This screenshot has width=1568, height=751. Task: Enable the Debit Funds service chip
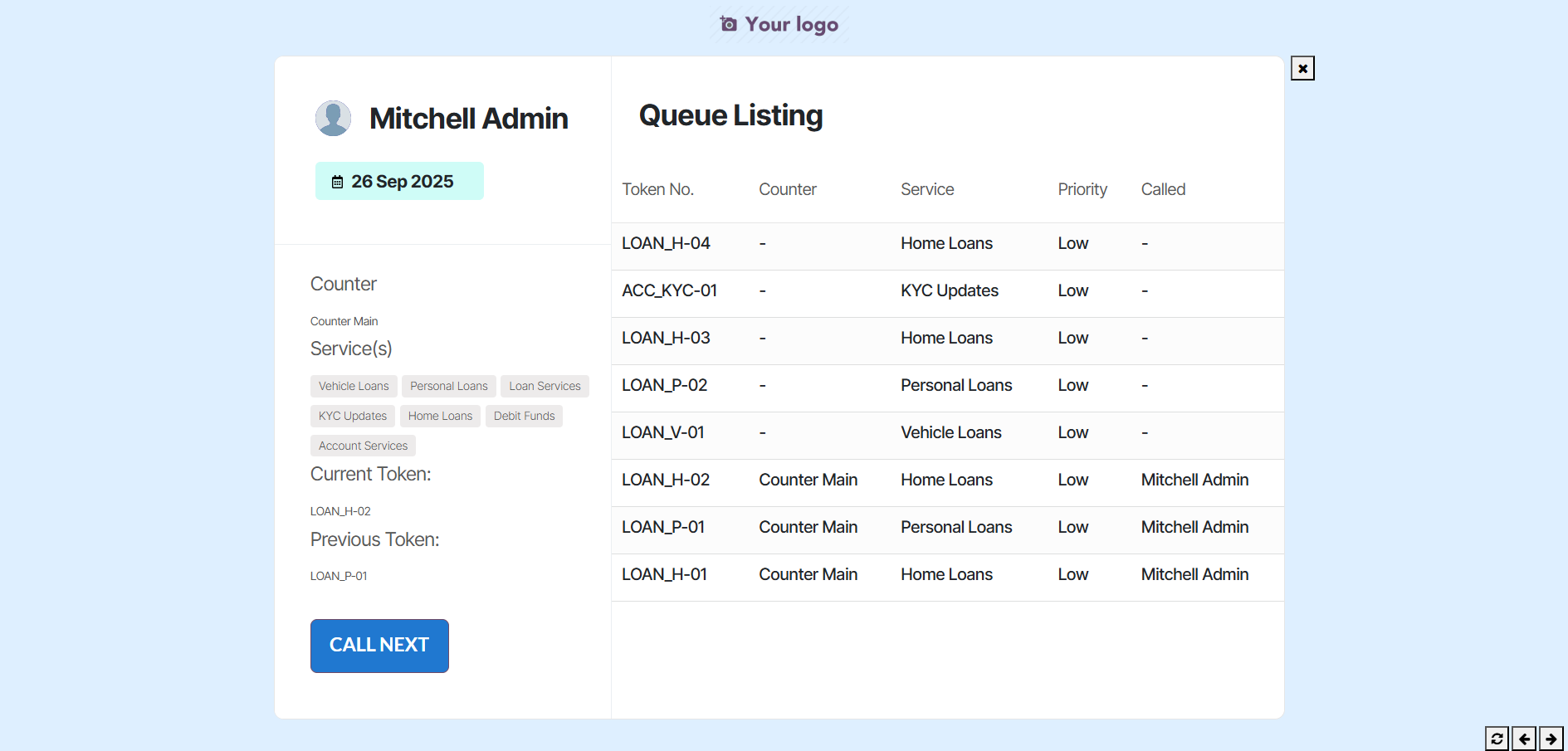pyautogui.click(x=524, y=416)
